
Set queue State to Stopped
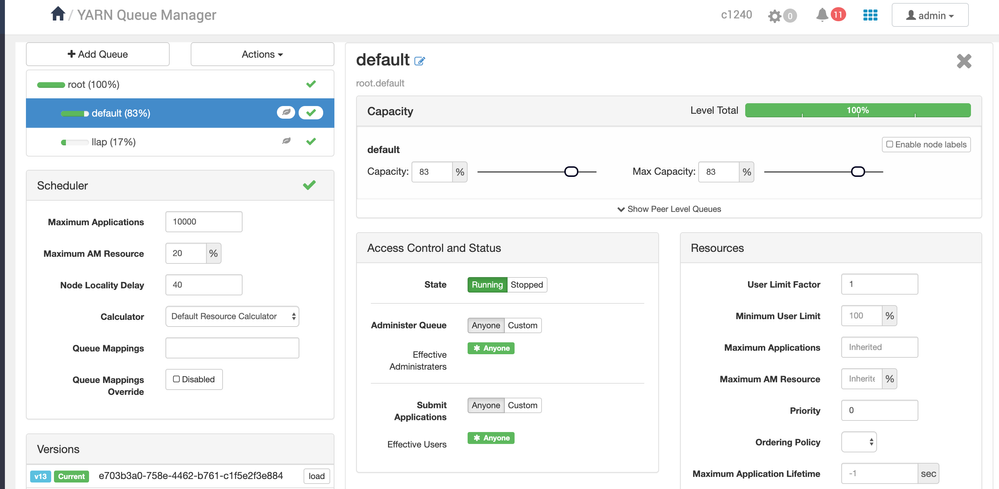point(527,285)
